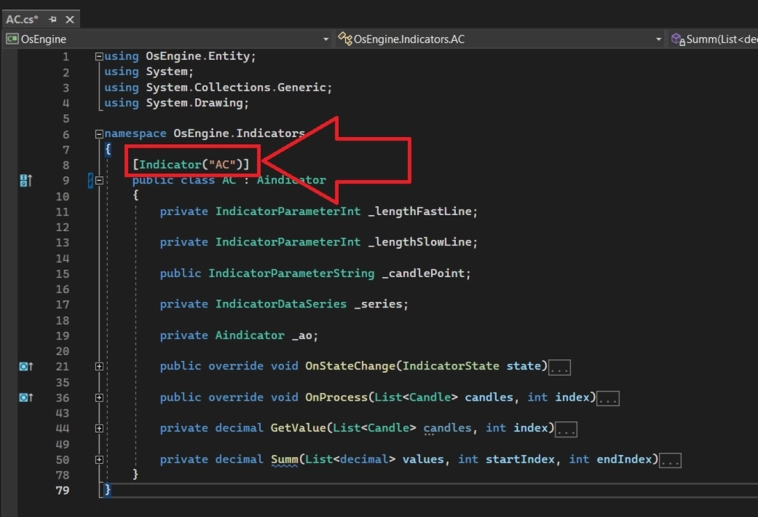Click the OnStateChange method name
Screen dimensions: 758x517
350,366
